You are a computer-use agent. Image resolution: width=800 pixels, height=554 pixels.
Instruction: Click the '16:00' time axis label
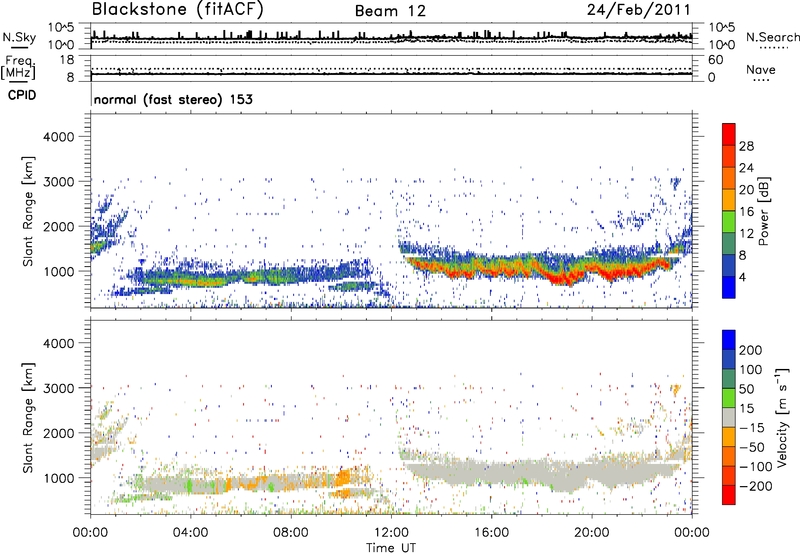pos(491,533)
